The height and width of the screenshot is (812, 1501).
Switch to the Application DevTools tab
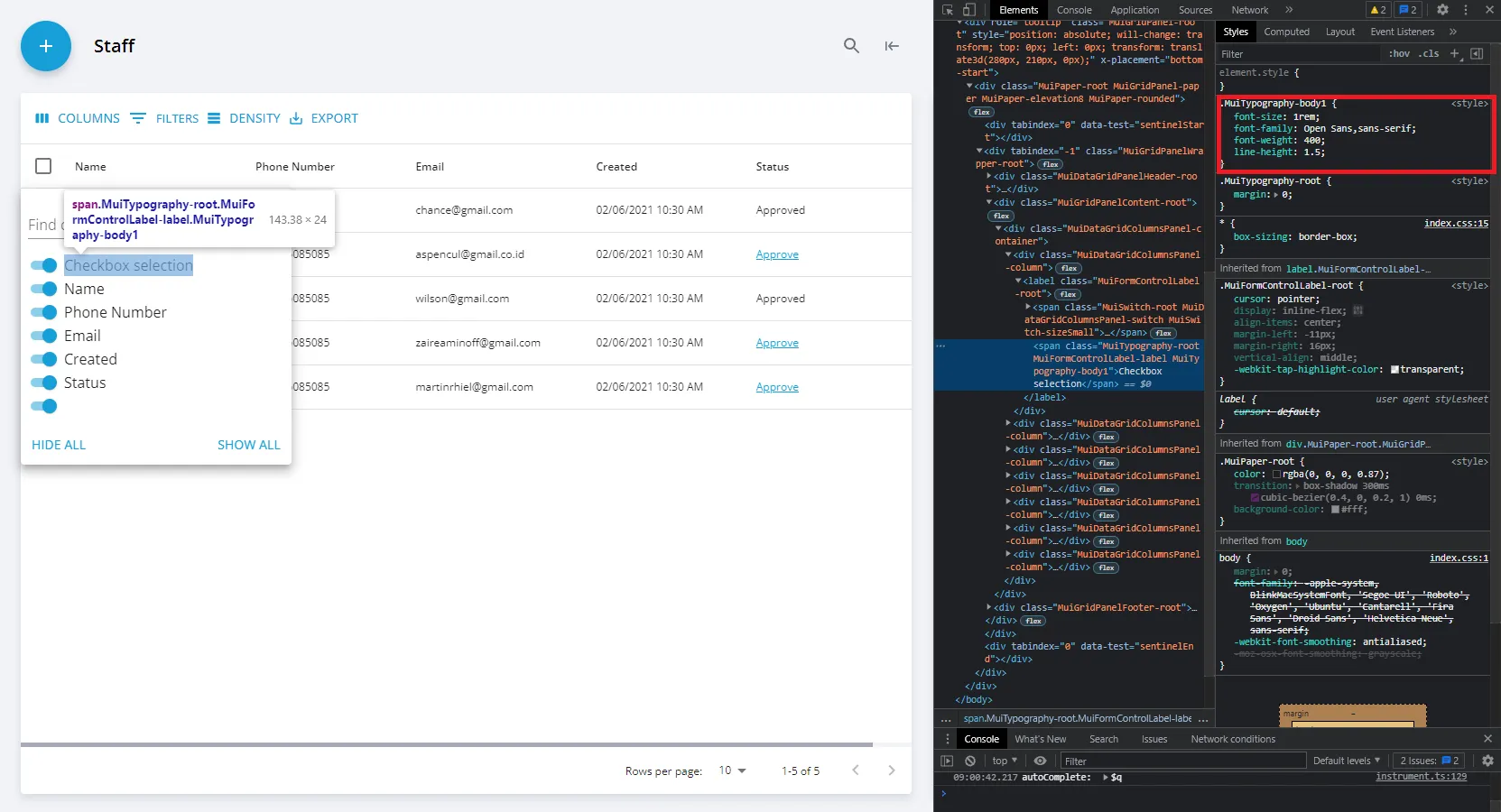pyautogui.click(x=1135, y=10)
